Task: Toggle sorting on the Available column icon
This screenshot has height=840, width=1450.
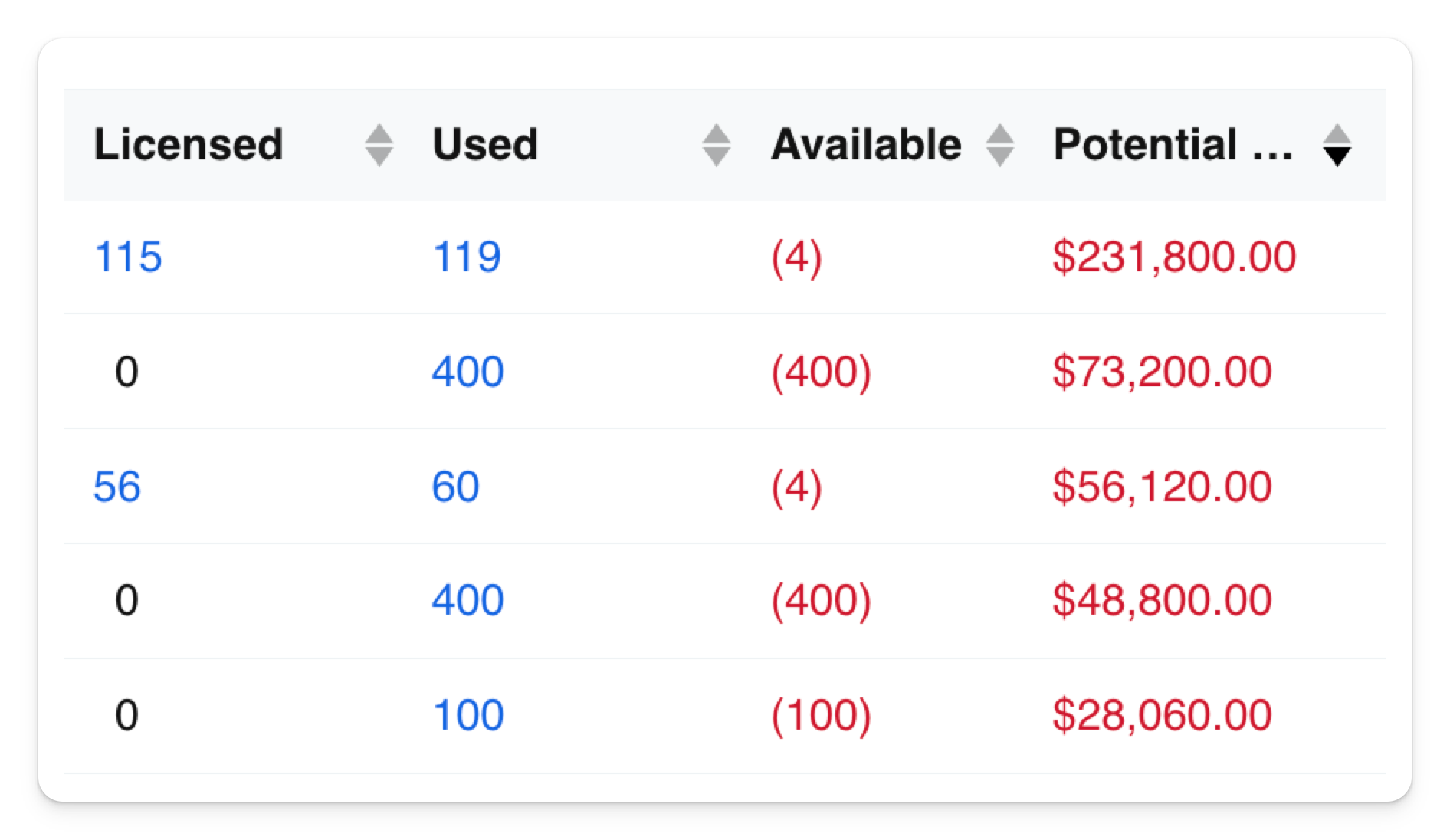Action: (999, 145)
